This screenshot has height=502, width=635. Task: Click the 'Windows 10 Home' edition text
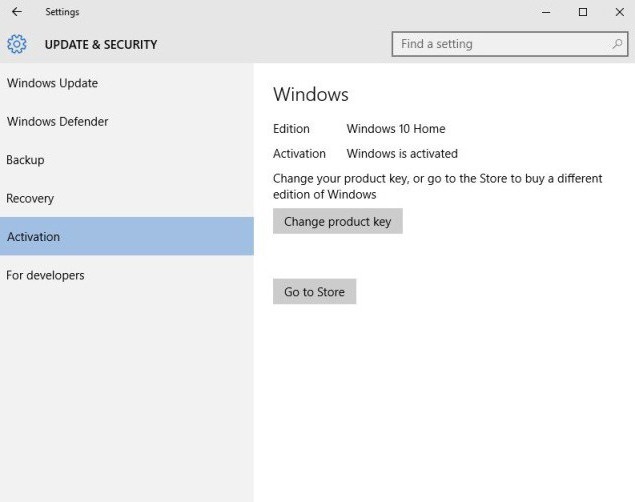point(396,129)
